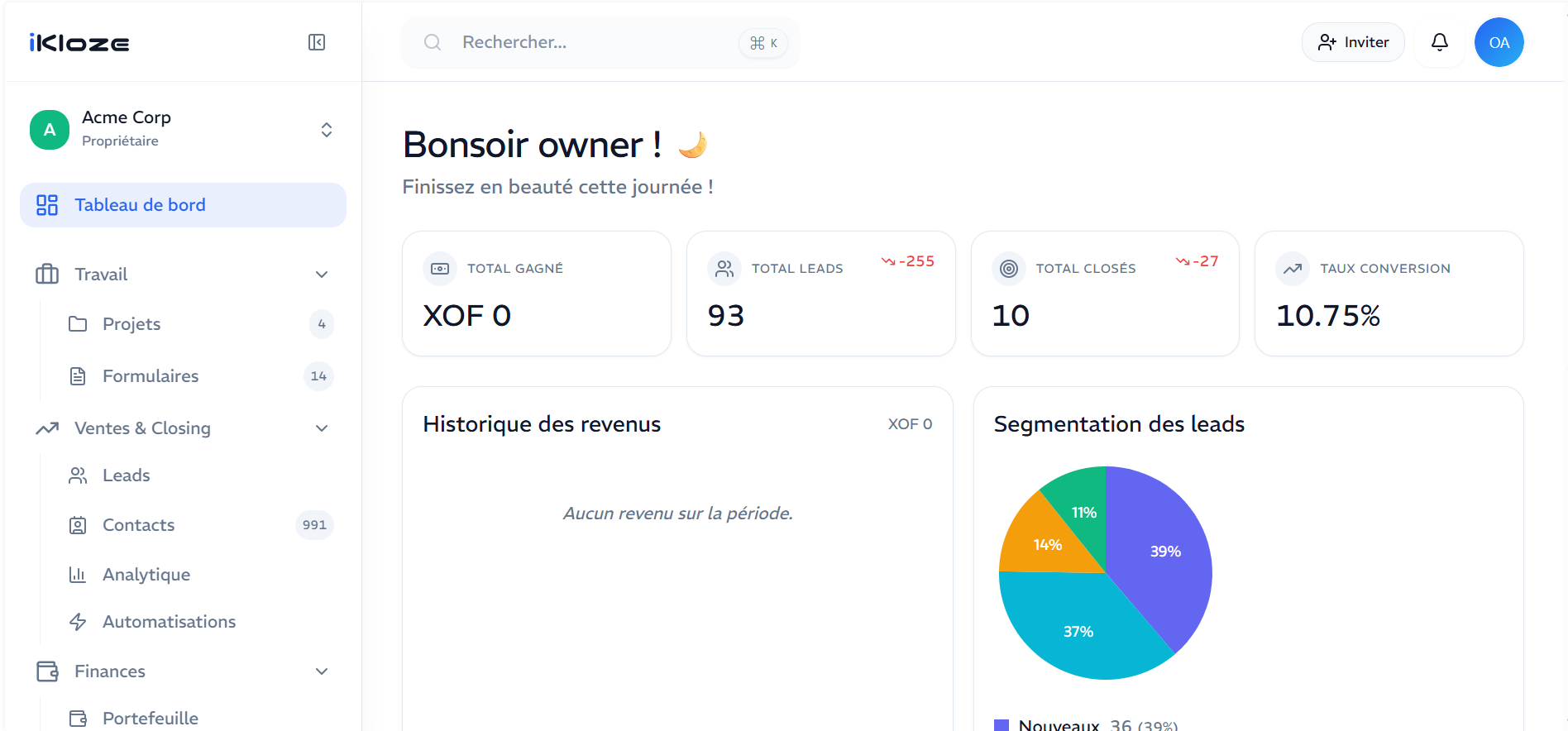Click the Projets 4 count badge
The image size is (1568, 731).
[322, 324]
